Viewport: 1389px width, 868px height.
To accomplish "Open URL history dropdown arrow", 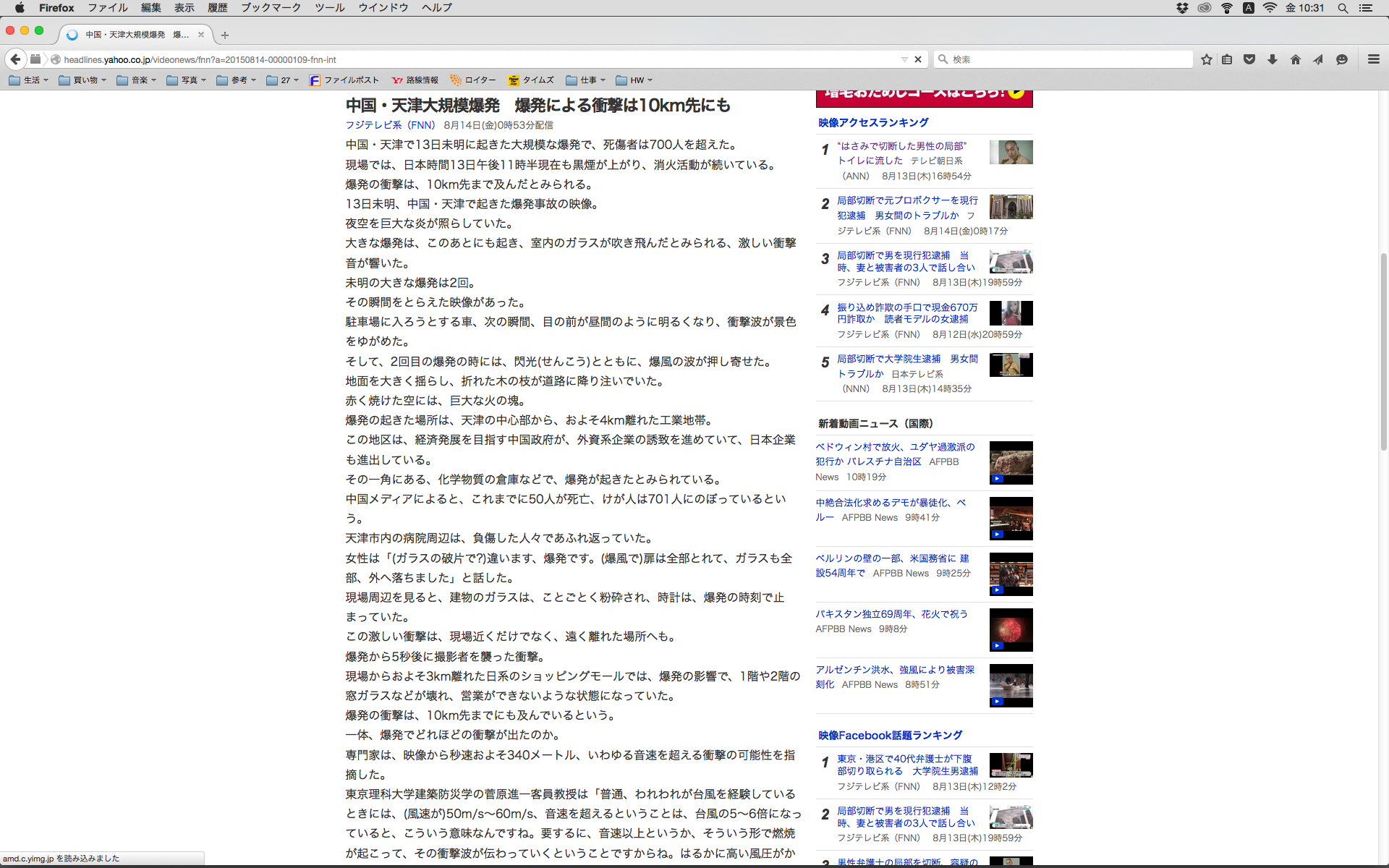I will pyautogui.click(x=904, y=59).
